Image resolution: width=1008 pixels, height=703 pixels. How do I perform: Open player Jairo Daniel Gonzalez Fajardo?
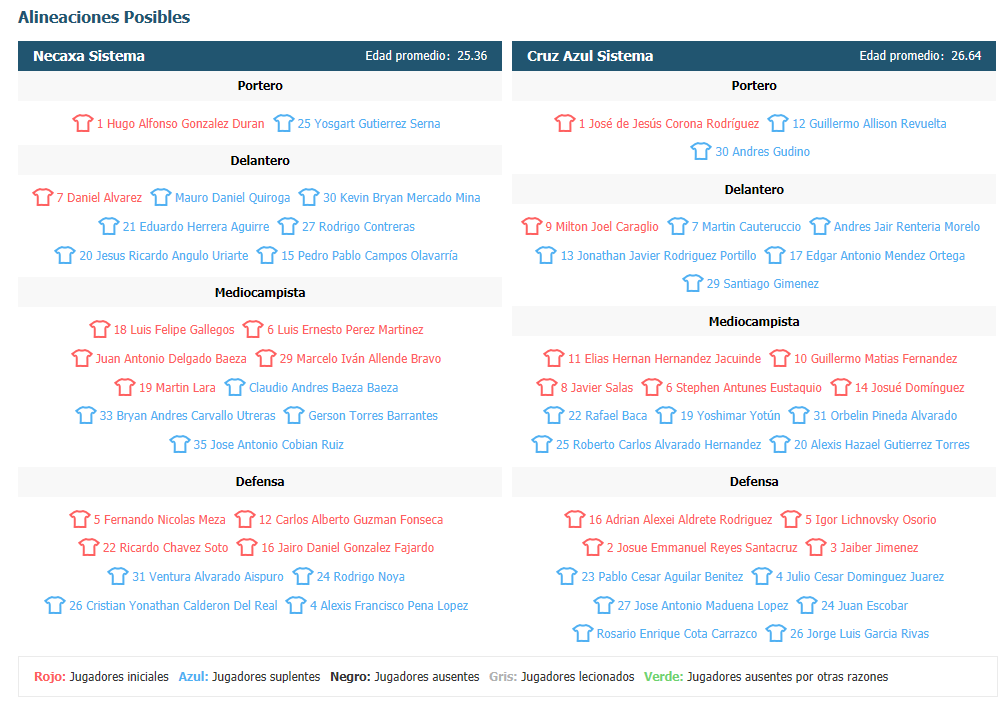point(347,547)
